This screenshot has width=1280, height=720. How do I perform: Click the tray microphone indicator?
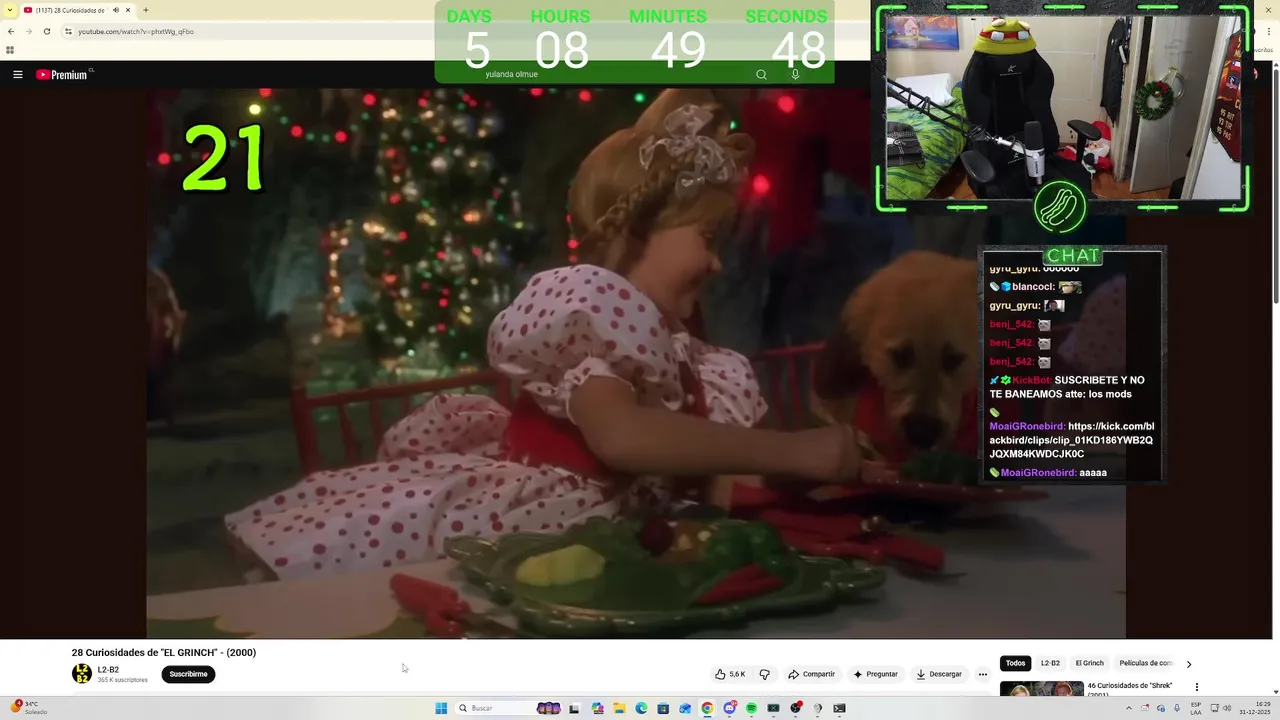click(x=1177, y=708)
